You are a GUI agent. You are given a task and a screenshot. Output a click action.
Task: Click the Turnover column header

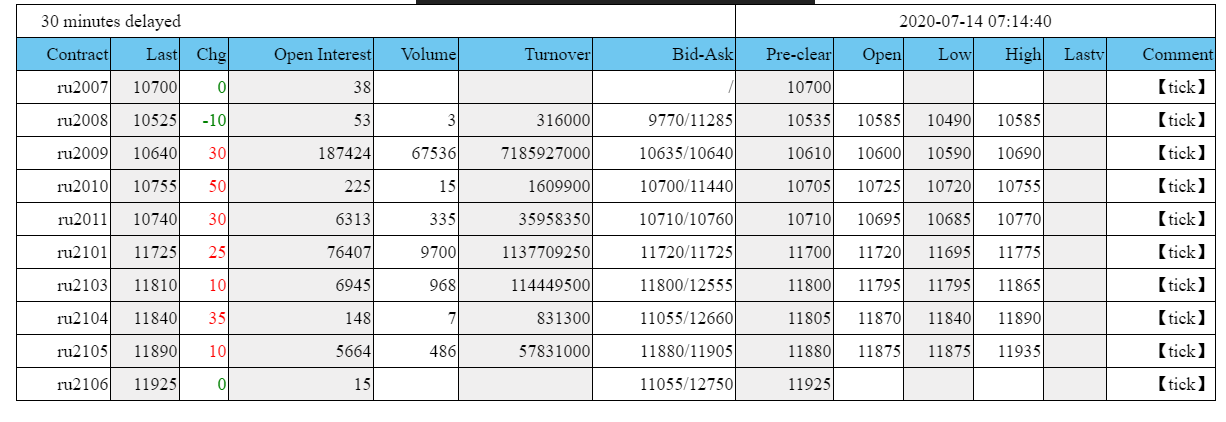pos(557,54)
